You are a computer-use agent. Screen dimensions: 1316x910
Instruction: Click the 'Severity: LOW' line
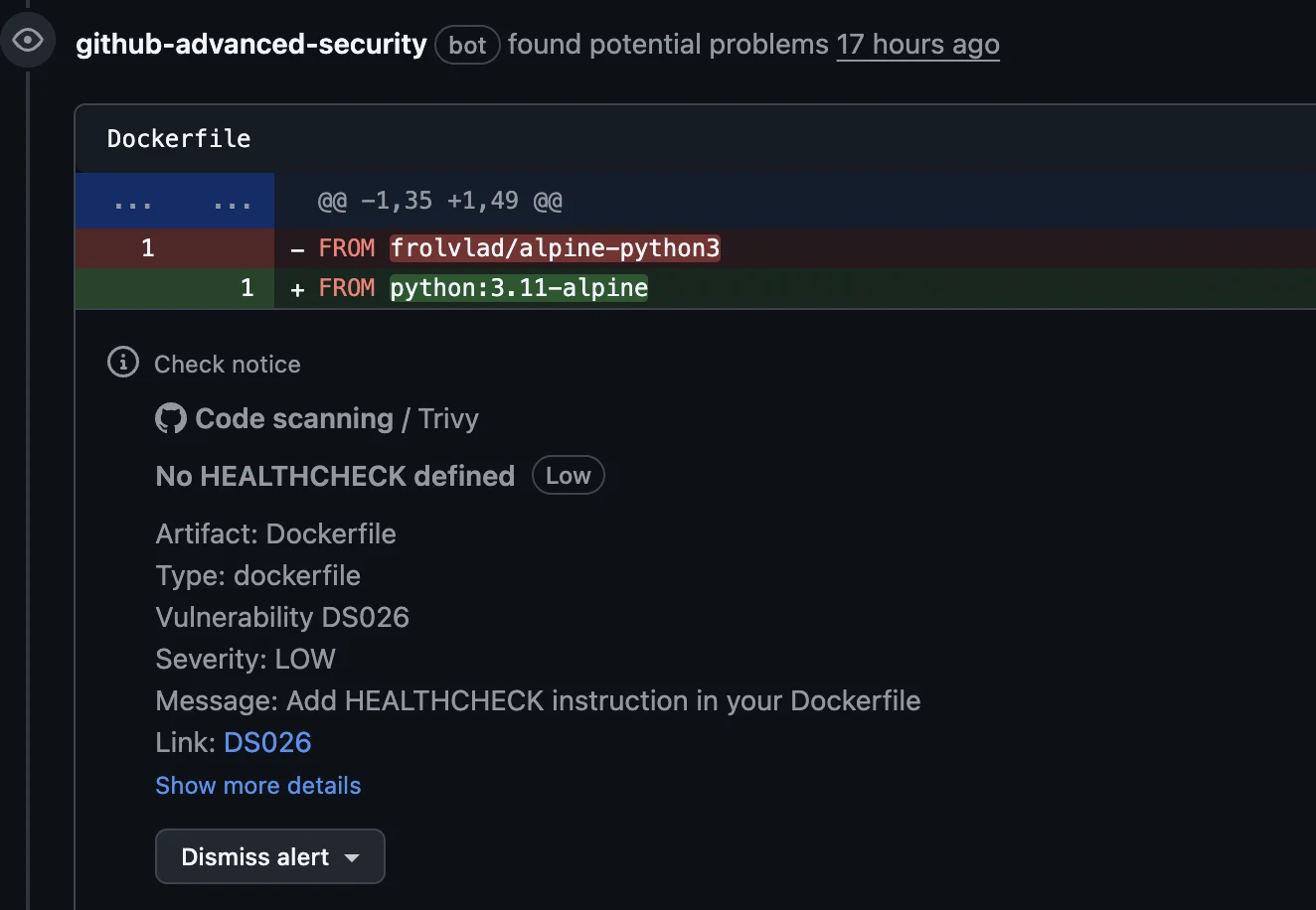[246, 659]
